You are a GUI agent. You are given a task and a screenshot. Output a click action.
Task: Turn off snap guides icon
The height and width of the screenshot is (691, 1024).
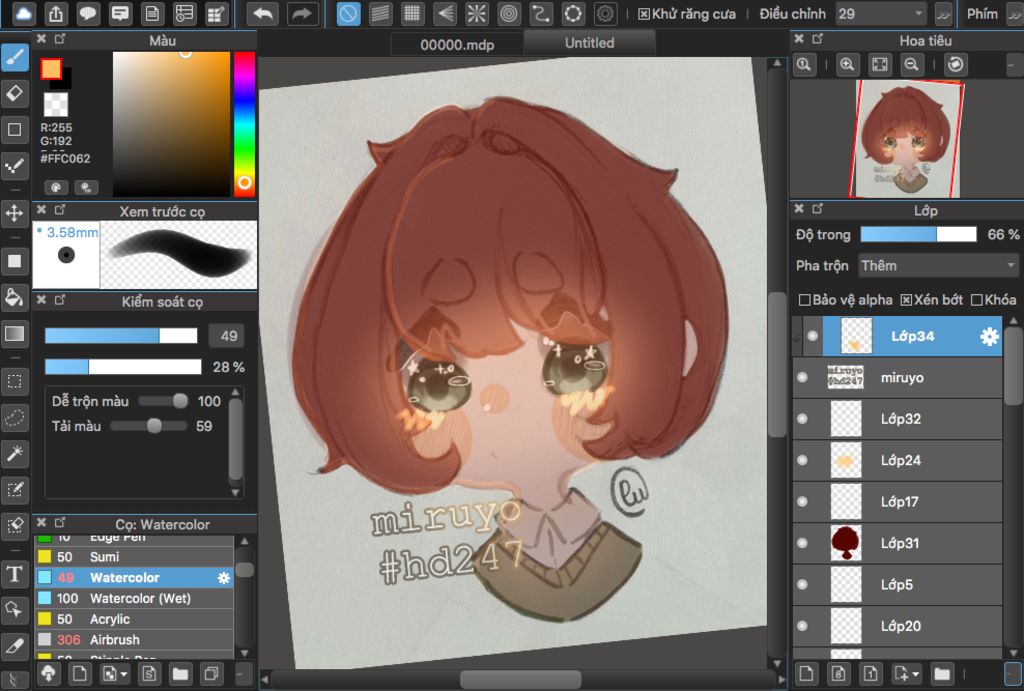[348, 13]
